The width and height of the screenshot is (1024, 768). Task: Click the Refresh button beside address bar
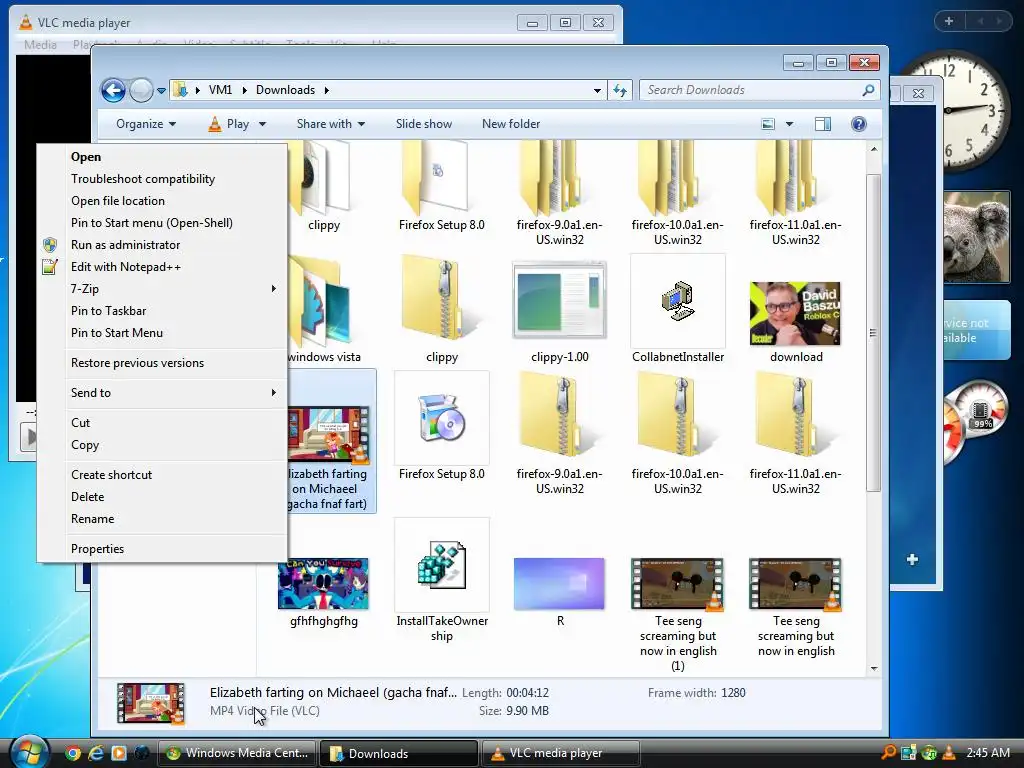(620, 90)
